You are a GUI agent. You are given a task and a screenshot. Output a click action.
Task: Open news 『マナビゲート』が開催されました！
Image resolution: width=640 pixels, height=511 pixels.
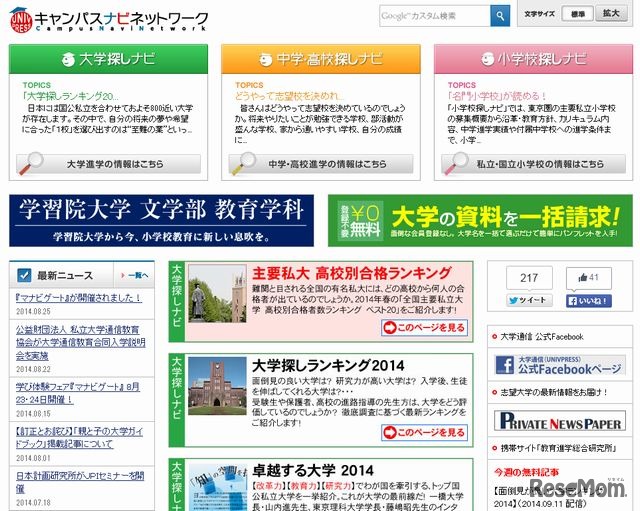[78, 298]
